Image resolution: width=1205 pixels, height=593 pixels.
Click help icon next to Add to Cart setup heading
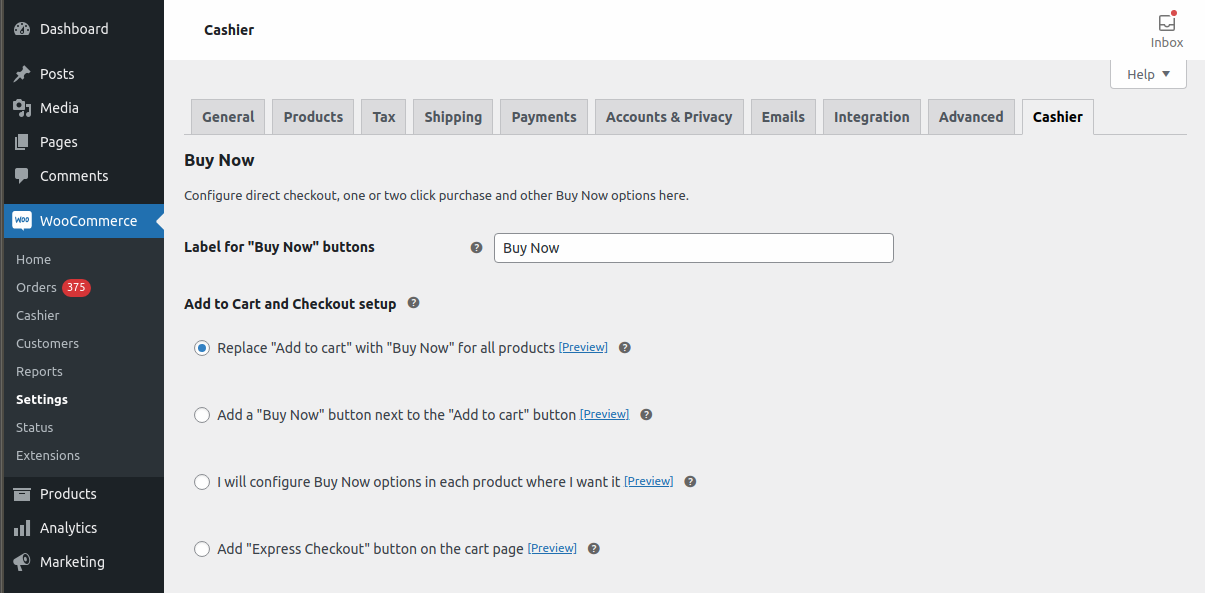tap(414, 303)
